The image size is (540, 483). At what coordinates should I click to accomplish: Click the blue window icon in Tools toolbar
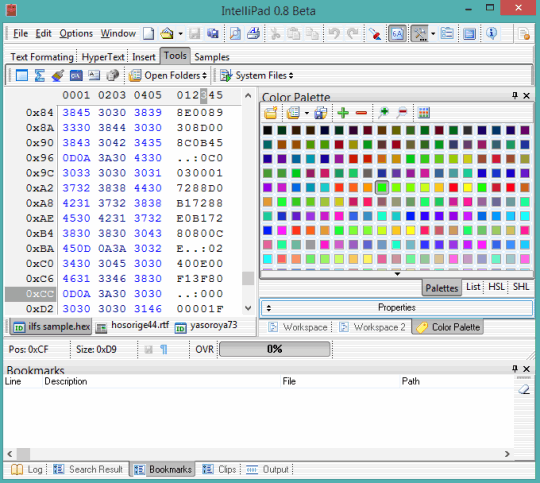pos(22,75)
